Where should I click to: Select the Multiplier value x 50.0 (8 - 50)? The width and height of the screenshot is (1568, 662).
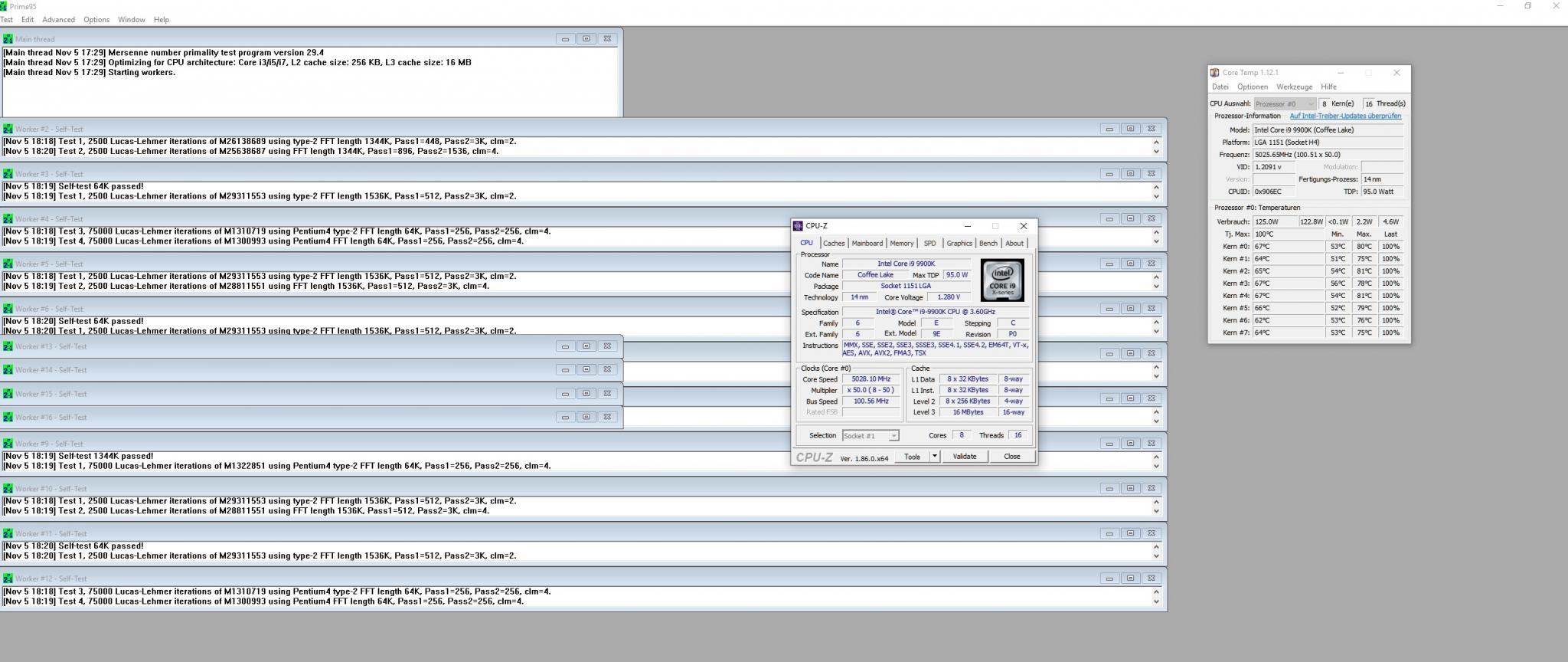(x=872, y=390)
